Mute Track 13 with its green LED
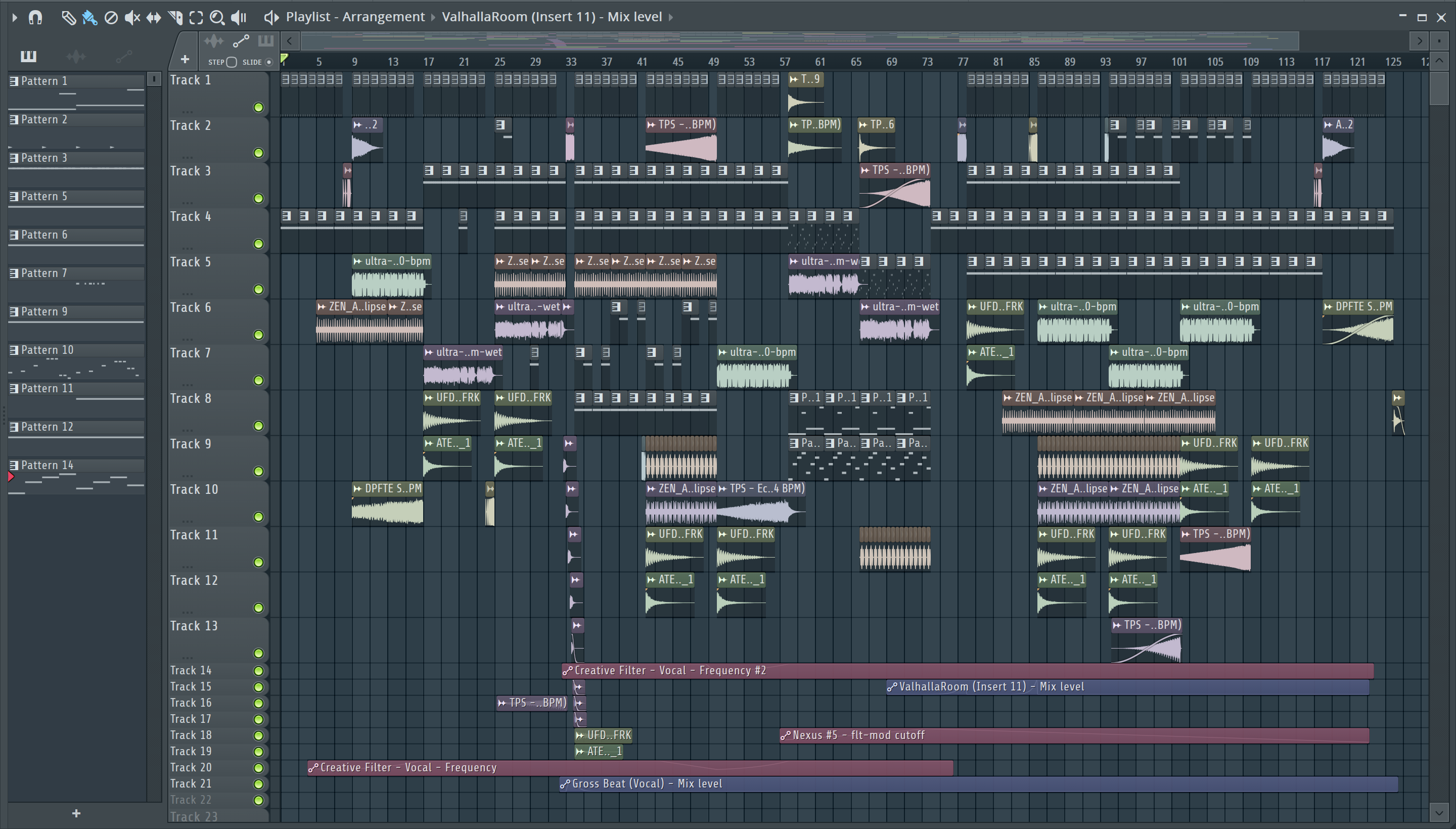Screen dimensions: 1456x829 [258, 654]
